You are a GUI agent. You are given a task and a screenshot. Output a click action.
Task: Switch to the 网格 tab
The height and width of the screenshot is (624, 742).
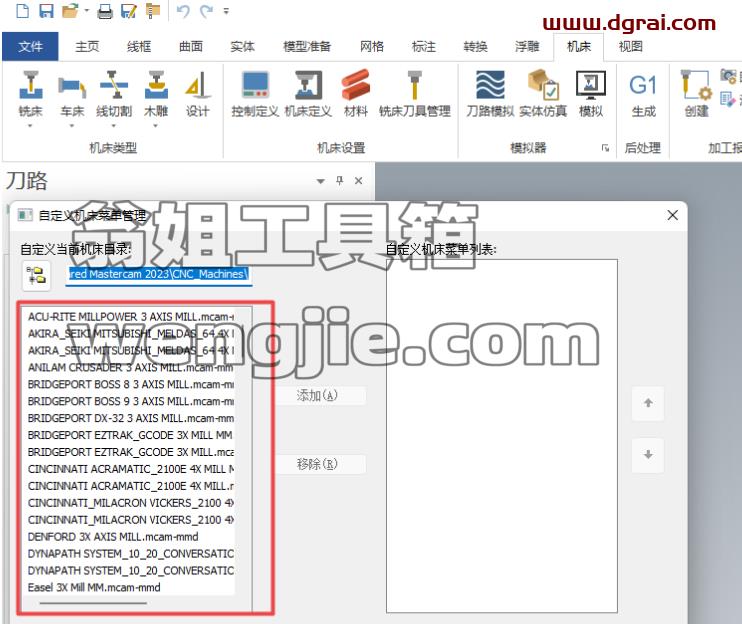point(371,46)
